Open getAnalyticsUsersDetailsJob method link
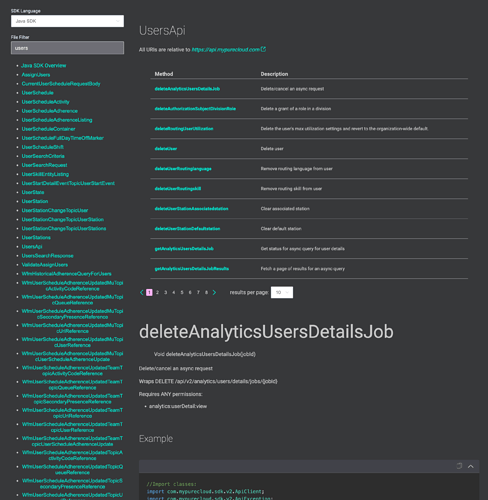The width and height of the screenshot is (488, 500). click(184, 249)
